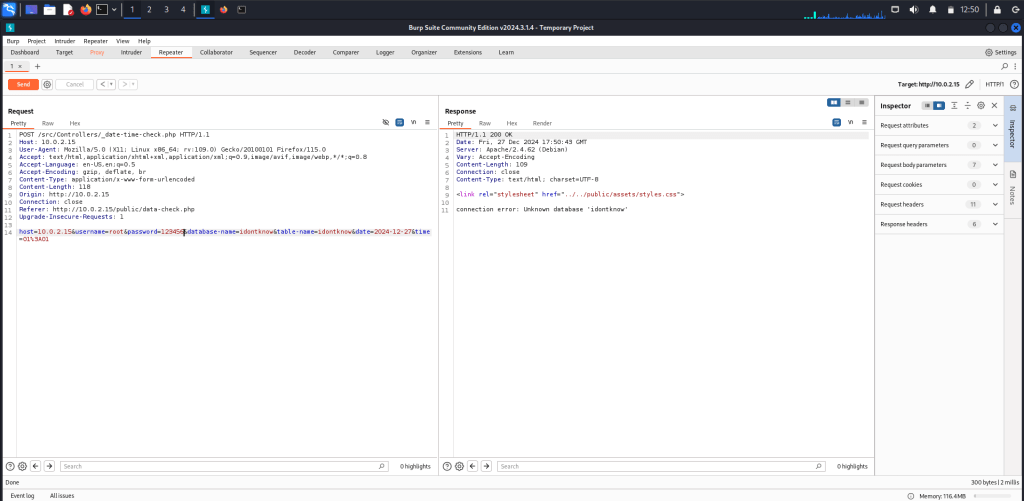Edit target with the pencil icon
This screenshot has height=501, width=1024.
[969, 84]
